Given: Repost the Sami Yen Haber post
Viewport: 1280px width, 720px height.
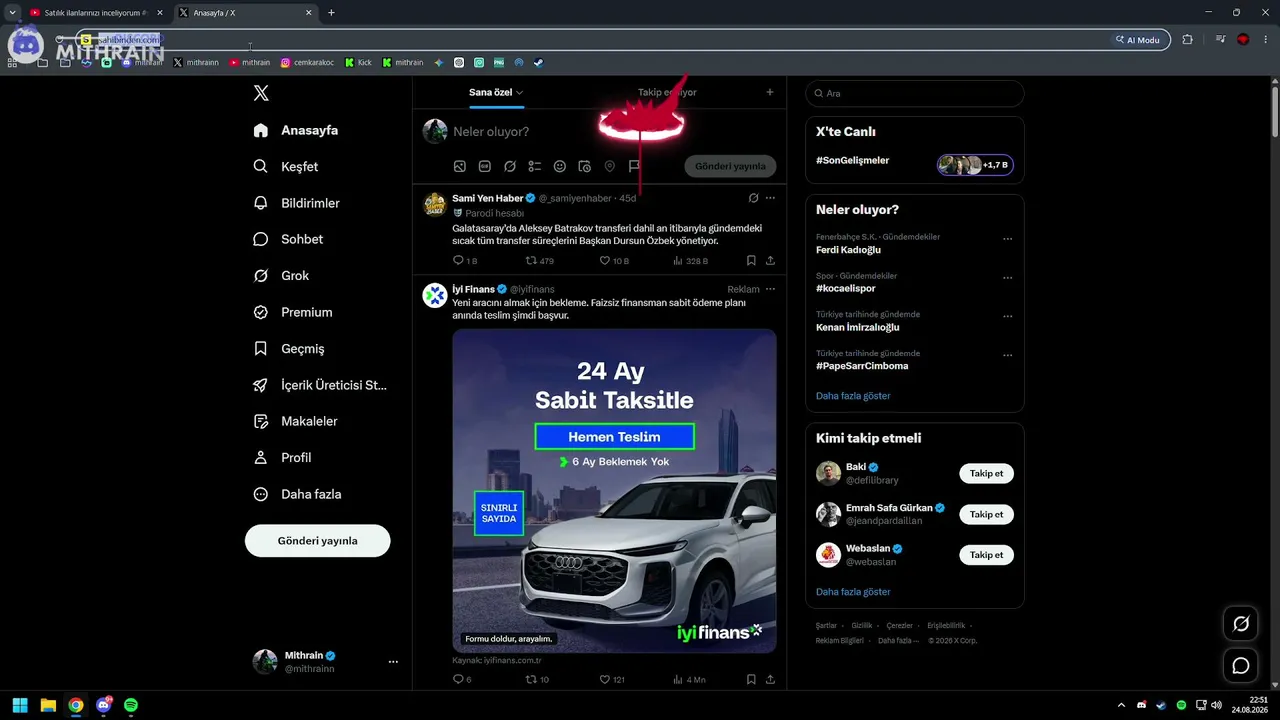Looking at the screenshot, I should point(531,260).
